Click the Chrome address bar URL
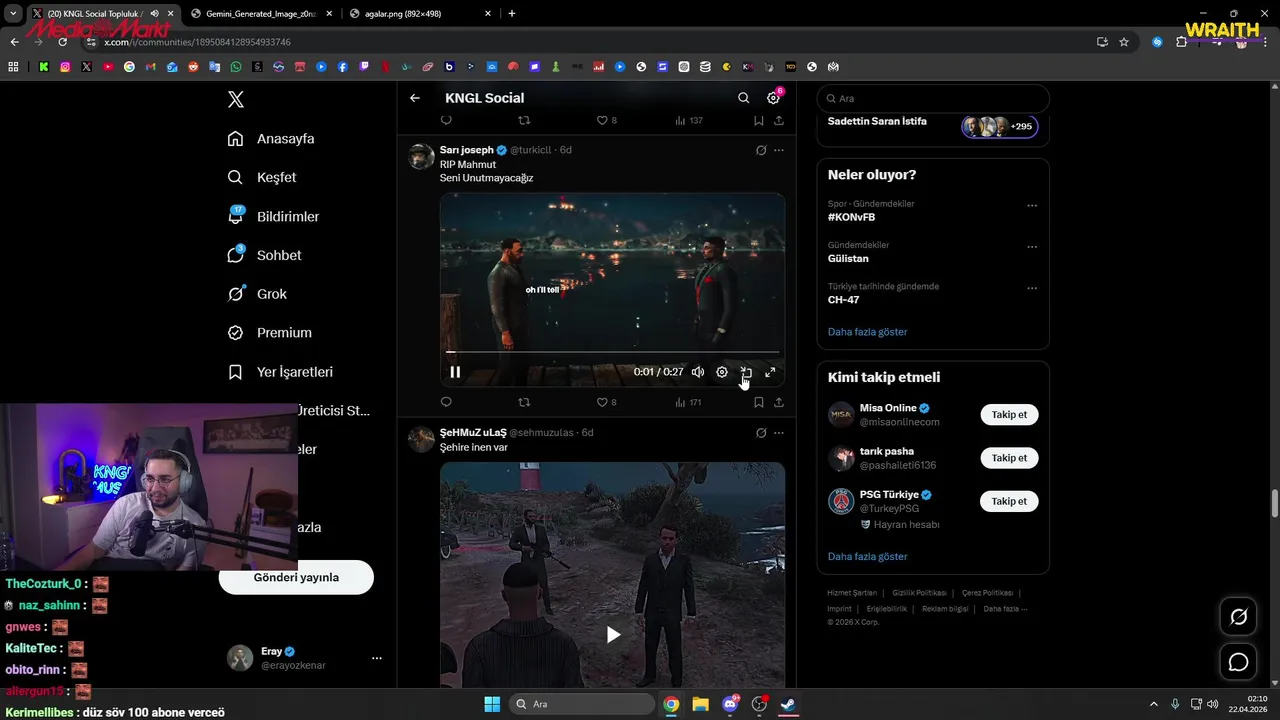 point(197,42)
